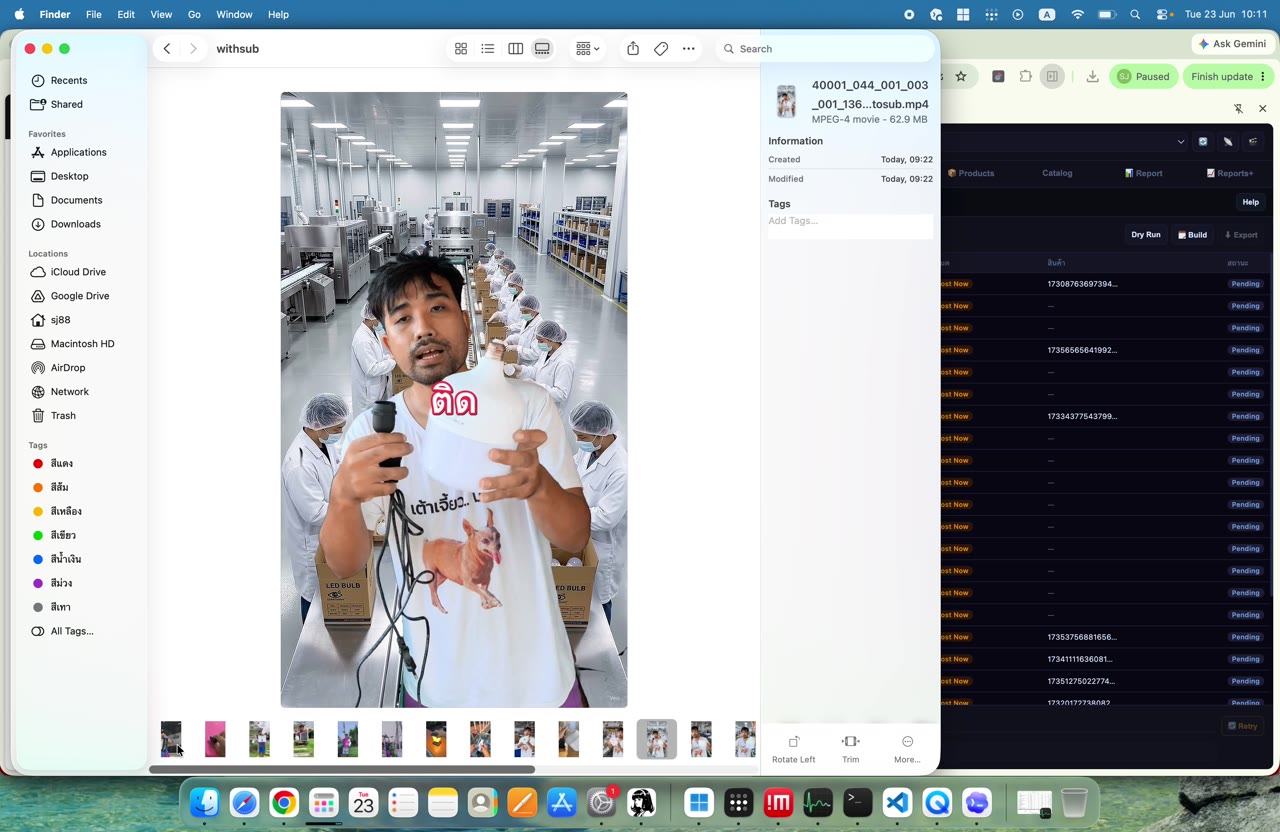Open AirDrop in the Finder sidebar

click(68, 368)
